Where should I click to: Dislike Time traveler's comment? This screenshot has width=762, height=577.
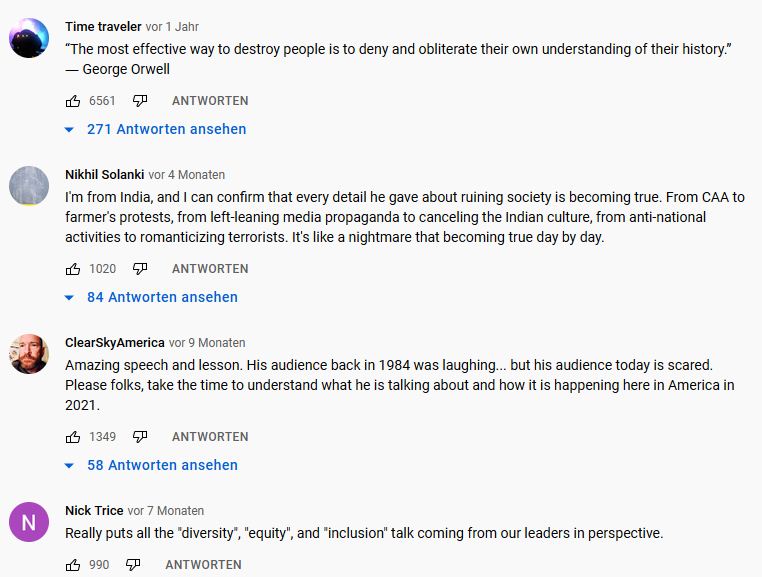coord(140,101)
